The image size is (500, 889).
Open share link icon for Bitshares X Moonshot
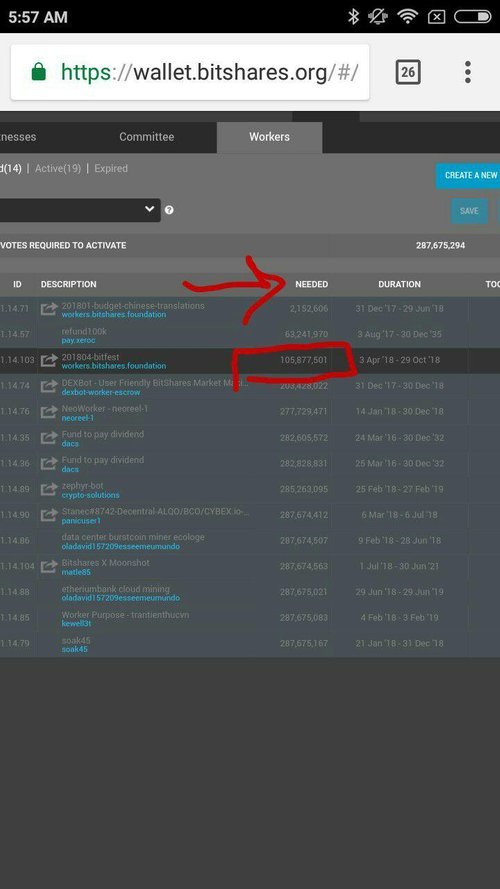(49, 566)
